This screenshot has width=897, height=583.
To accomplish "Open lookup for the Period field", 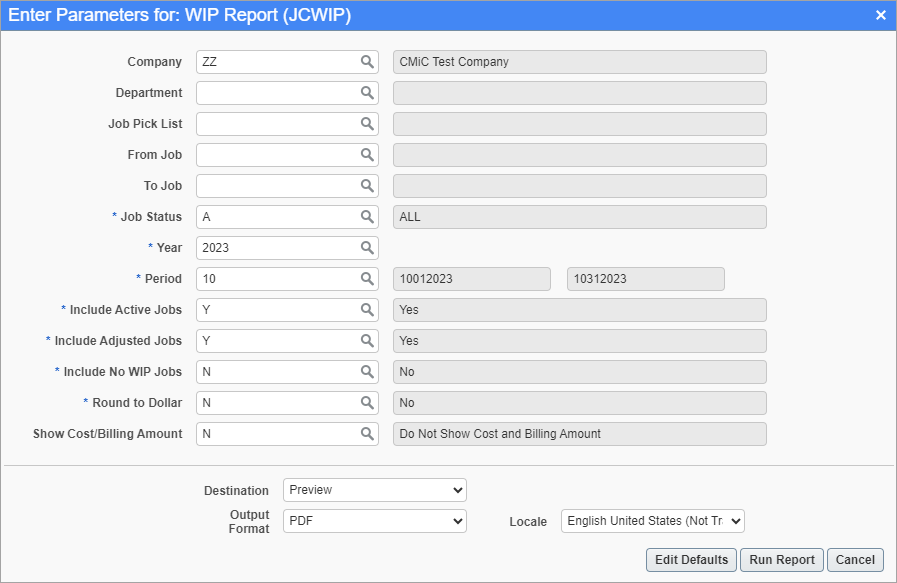I will click(367, 279).
